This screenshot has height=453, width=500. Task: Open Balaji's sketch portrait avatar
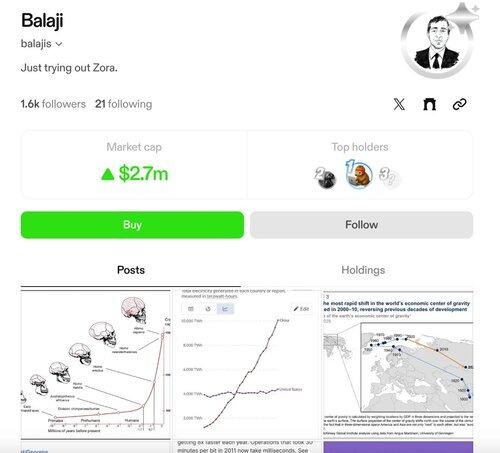pyautogui.click(x=437, y=44)
